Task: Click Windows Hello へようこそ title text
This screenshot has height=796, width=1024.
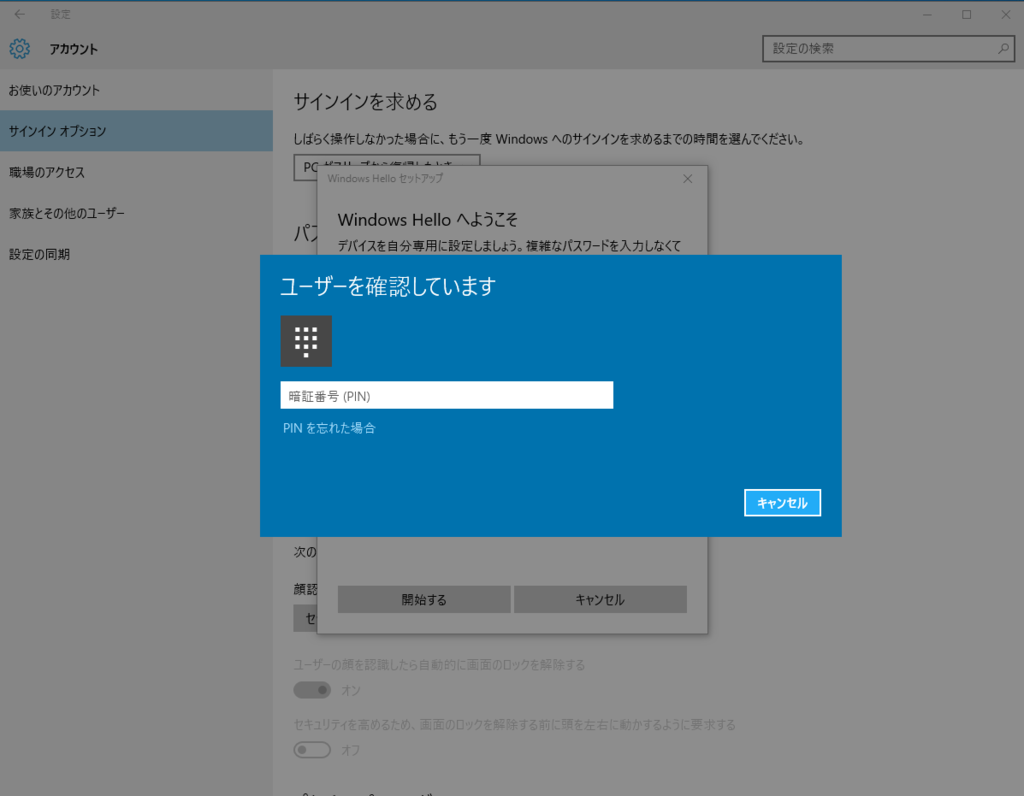Action: tap(428, 219)
